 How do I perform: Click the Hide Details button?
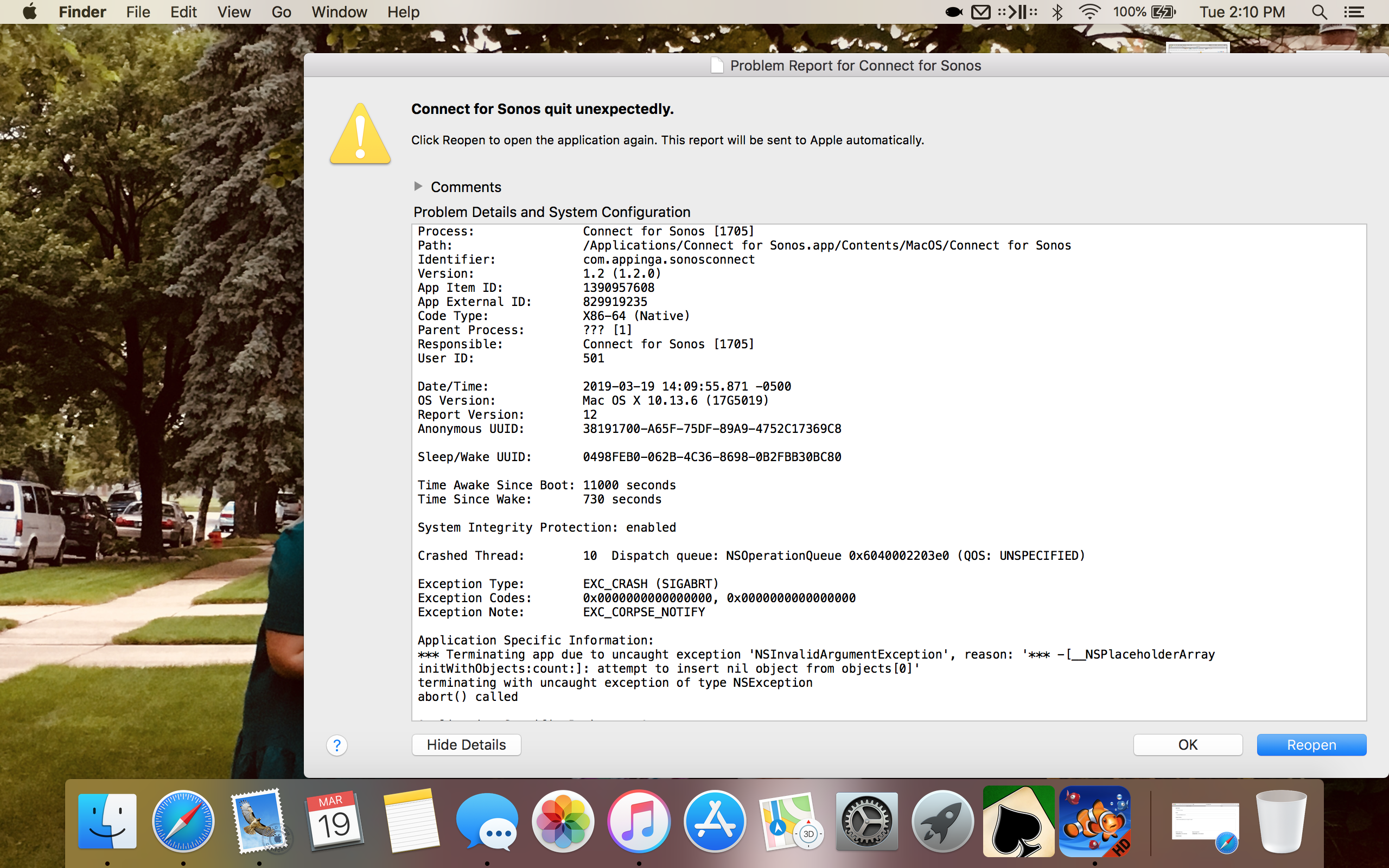466,744
